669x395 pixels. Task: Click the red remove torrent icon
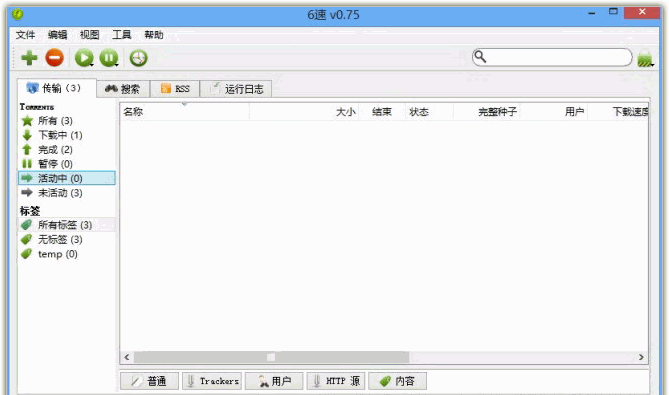pyautogui.click(x=55, y=58)
